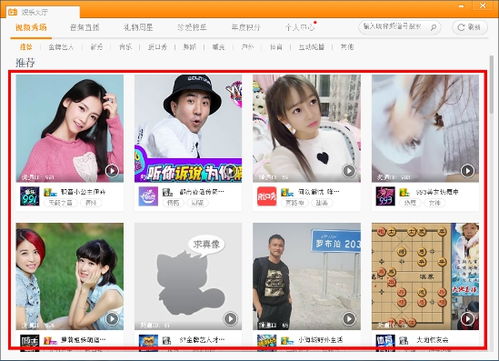Select the 舞蹈 category filter
The height and width of the screenshot is (361, 499).
point(189,47)
